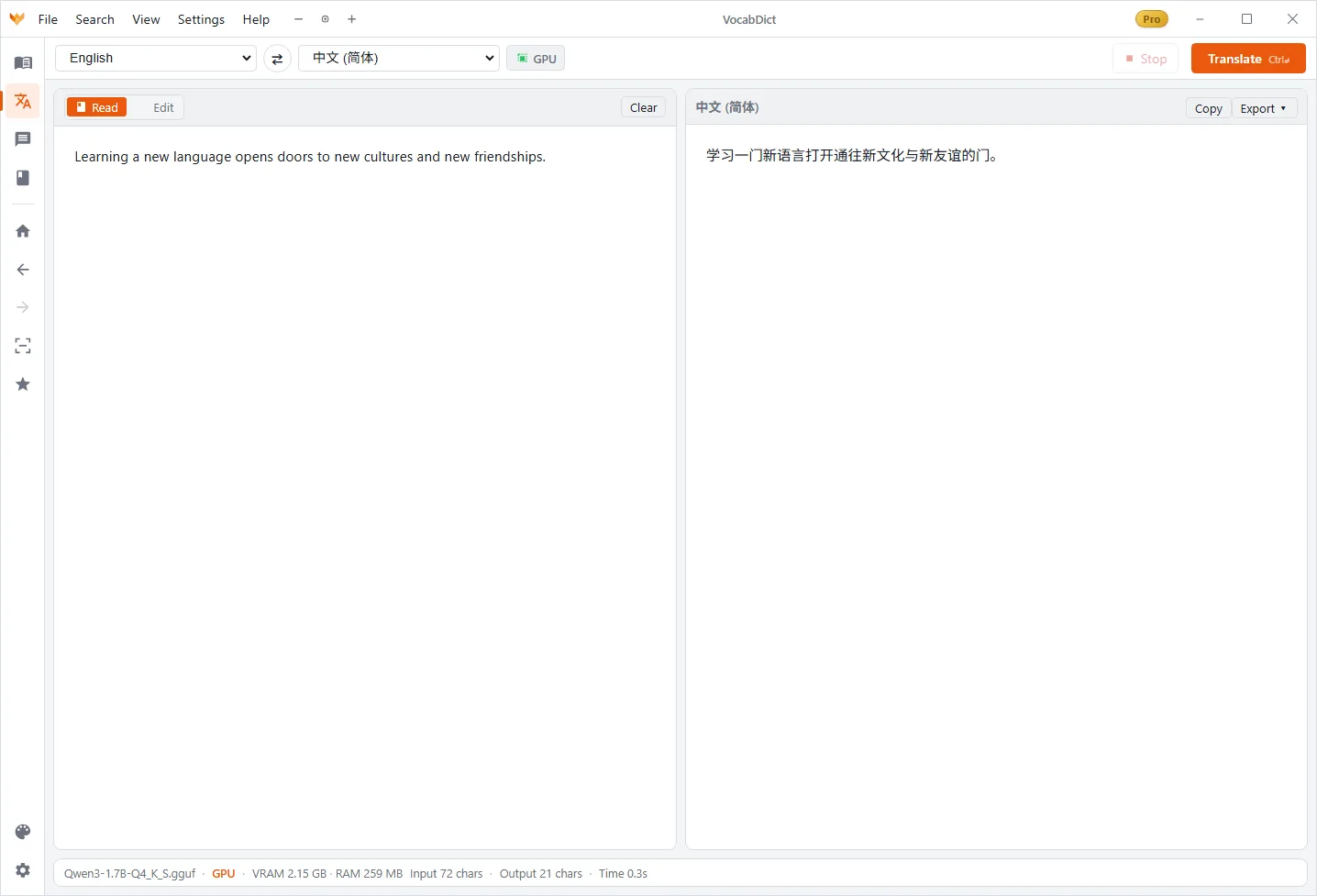Swap source and target languages
The width and height of the screenshot is (1317, 896).
(x=277, y=59)
